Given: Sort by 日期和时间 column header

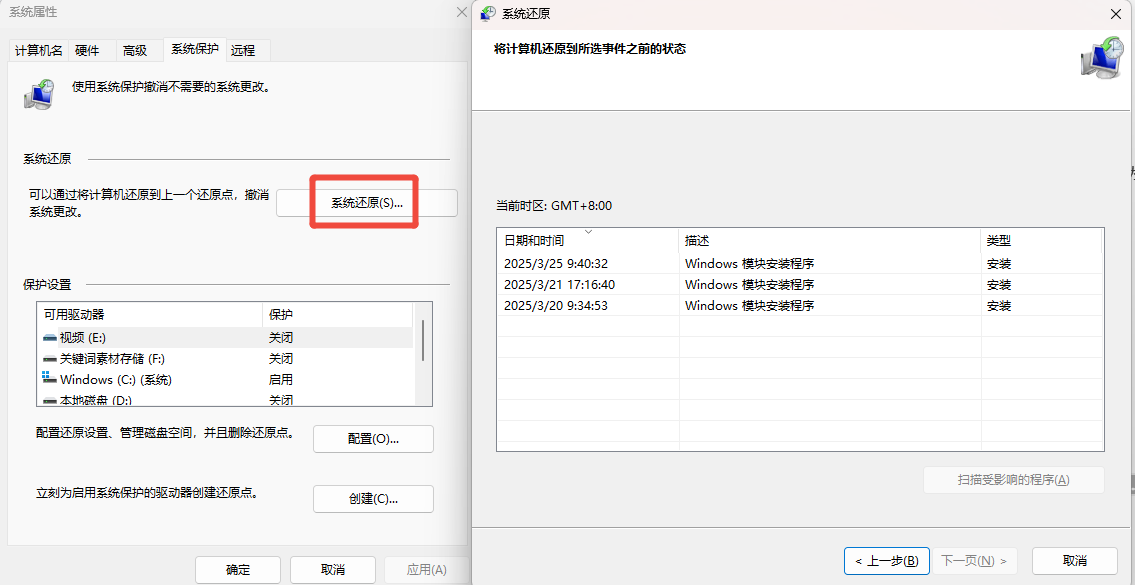Looking at the screenshot, I should tap(588, 240).
